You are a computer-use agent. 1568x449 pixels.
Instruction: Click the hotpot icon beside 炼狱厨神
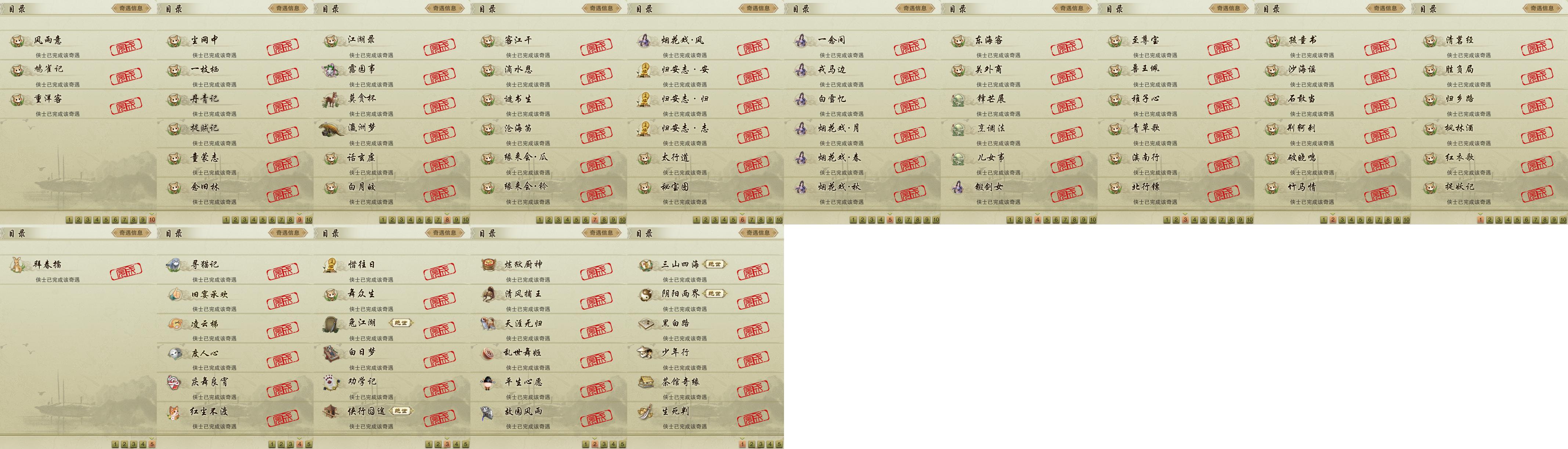[488, 264]
